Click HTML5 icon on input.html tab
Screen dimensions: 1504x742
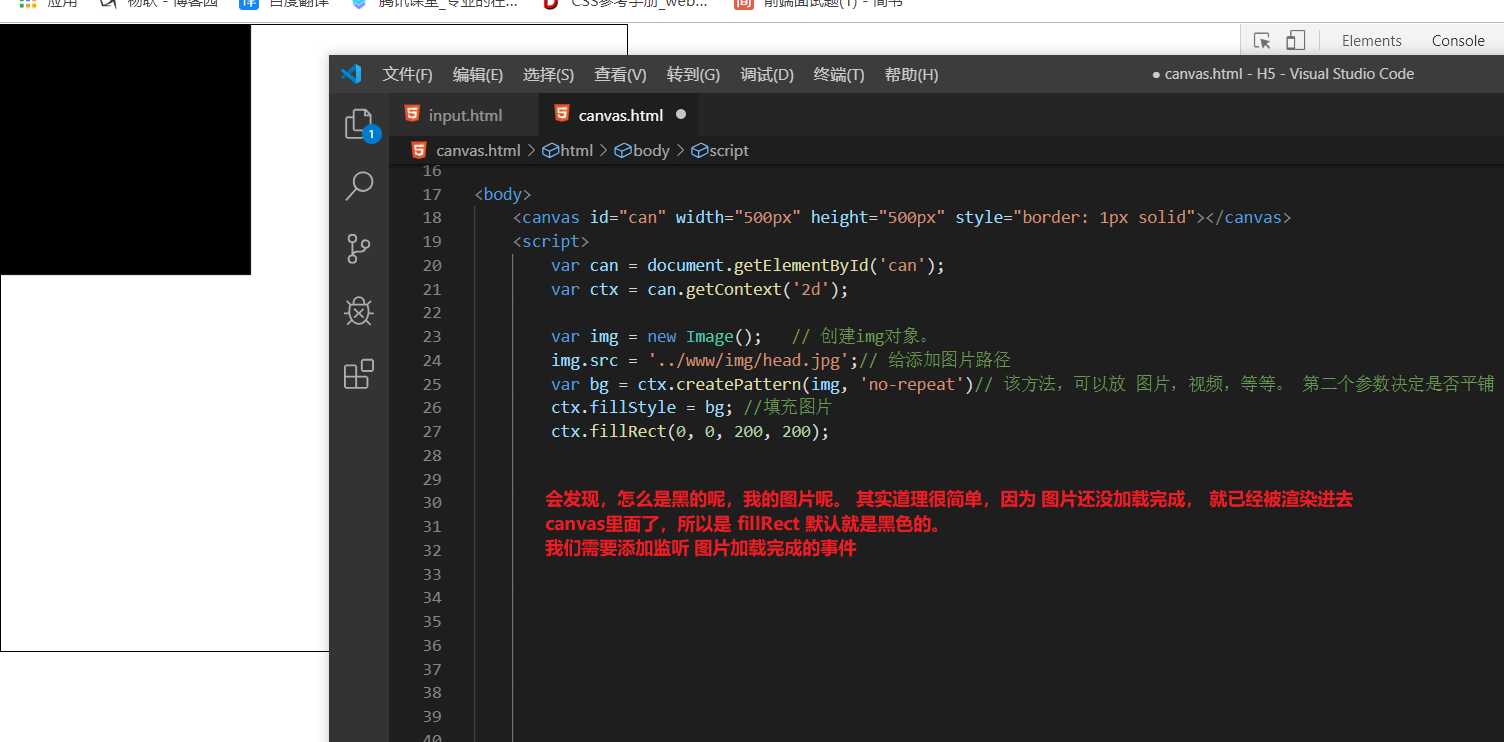412,114
